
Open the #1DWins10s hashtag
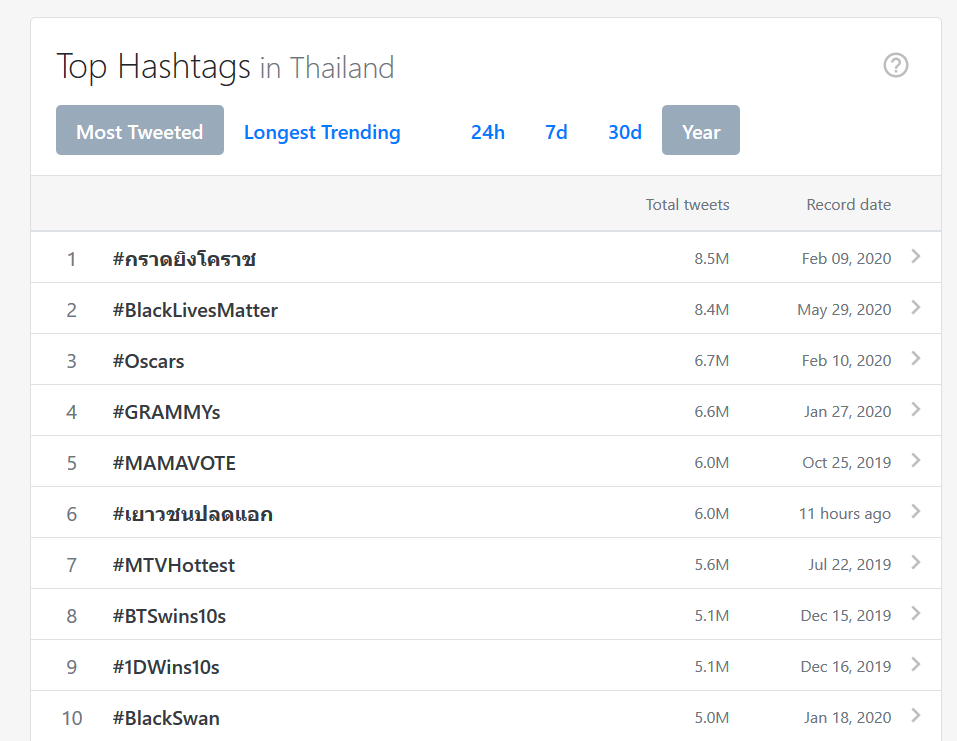click(x=166, y=667)
